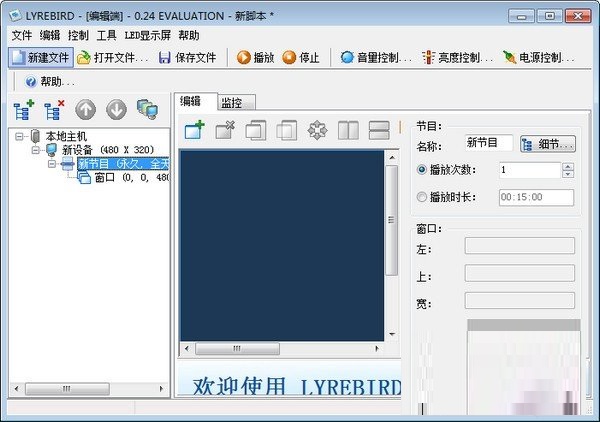The width and height of the screenshot is (600, 422).
Task: Switch to the 监控 tab
Action: click(236, 103)
